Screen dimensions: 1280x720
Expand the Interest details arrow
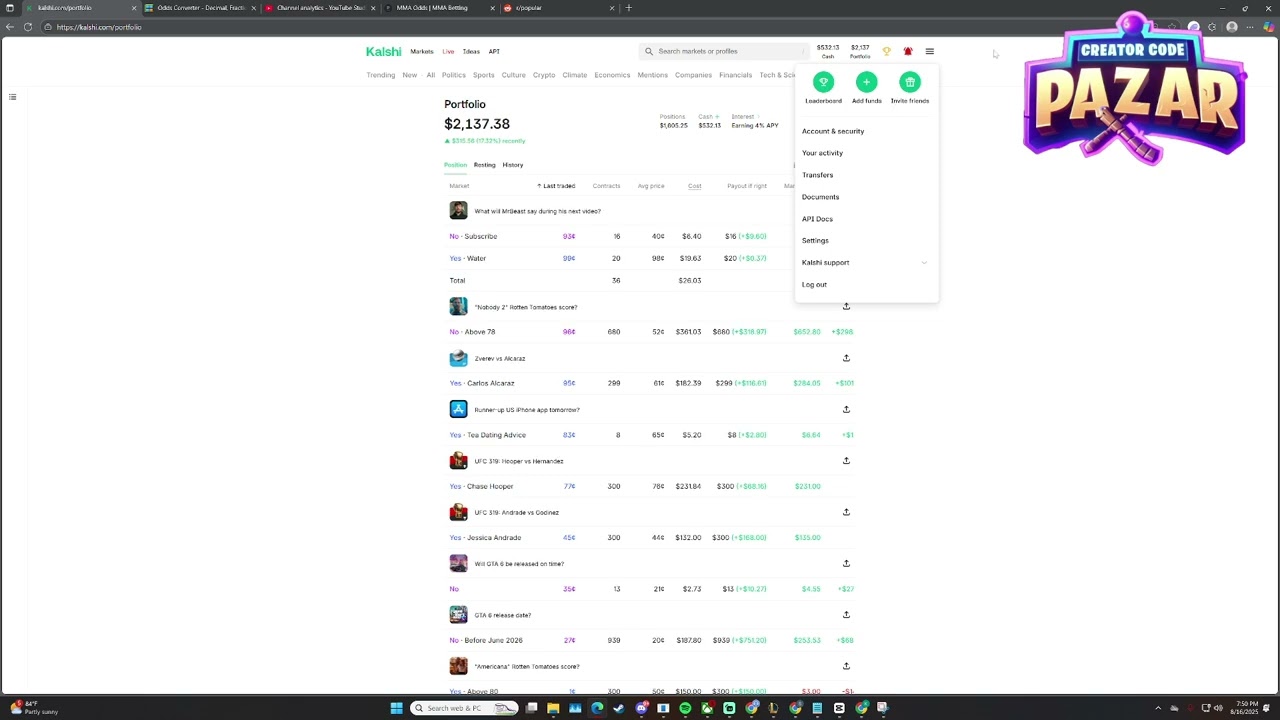click(x=757, y=117)
